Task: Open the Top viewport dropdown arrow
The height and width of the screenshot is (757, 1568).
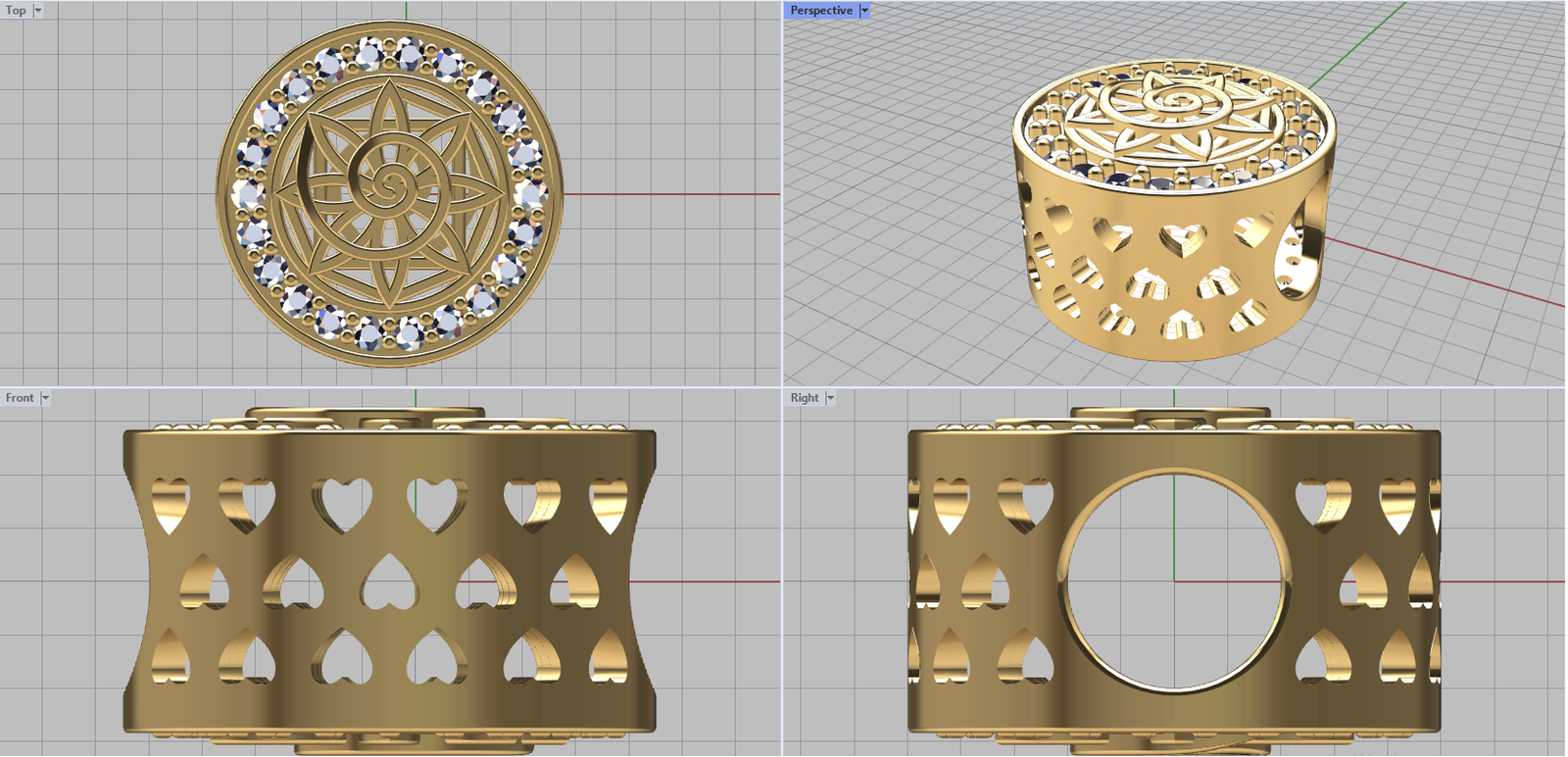Action: tap(38, 11)
